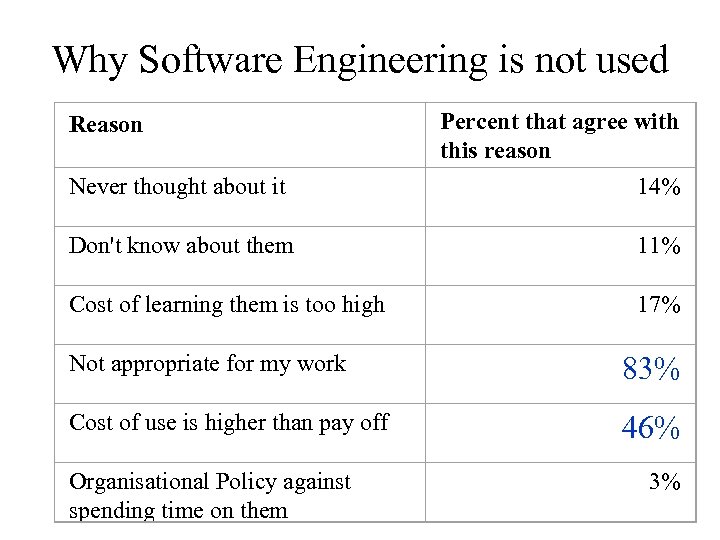Click the 'Organisational Policy against' text line
Image resolution: width=720 pixels, height=540 pixels.
pos(210,482)
